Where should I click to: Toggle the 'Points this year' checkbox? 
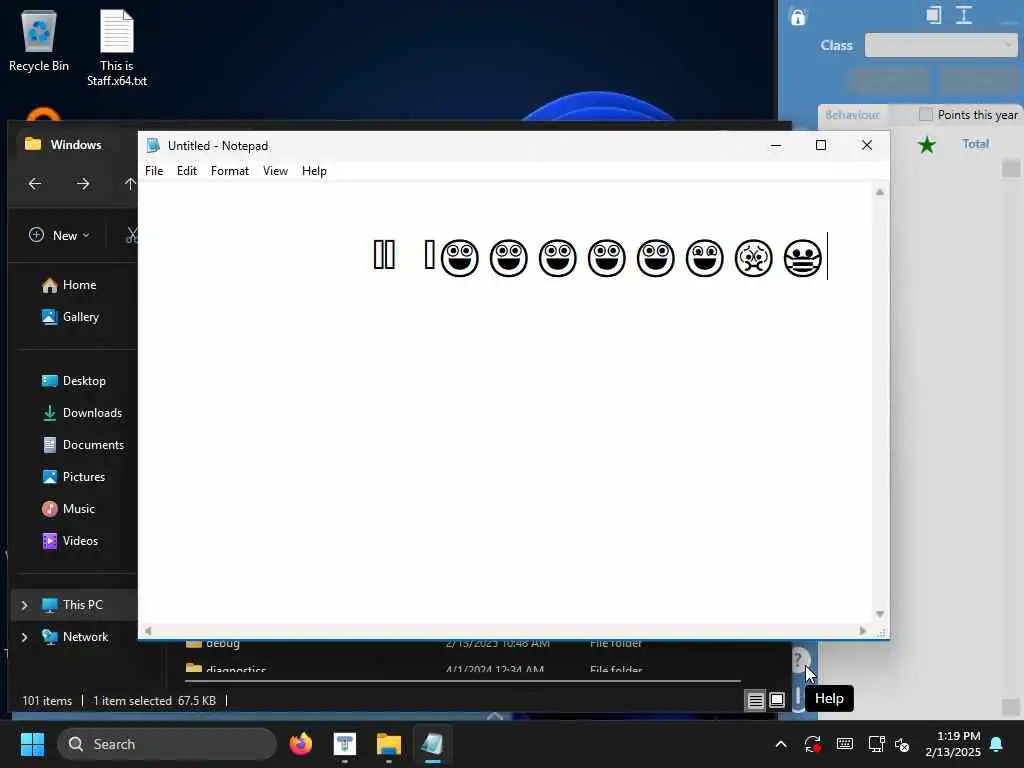(x=925, y=115)
